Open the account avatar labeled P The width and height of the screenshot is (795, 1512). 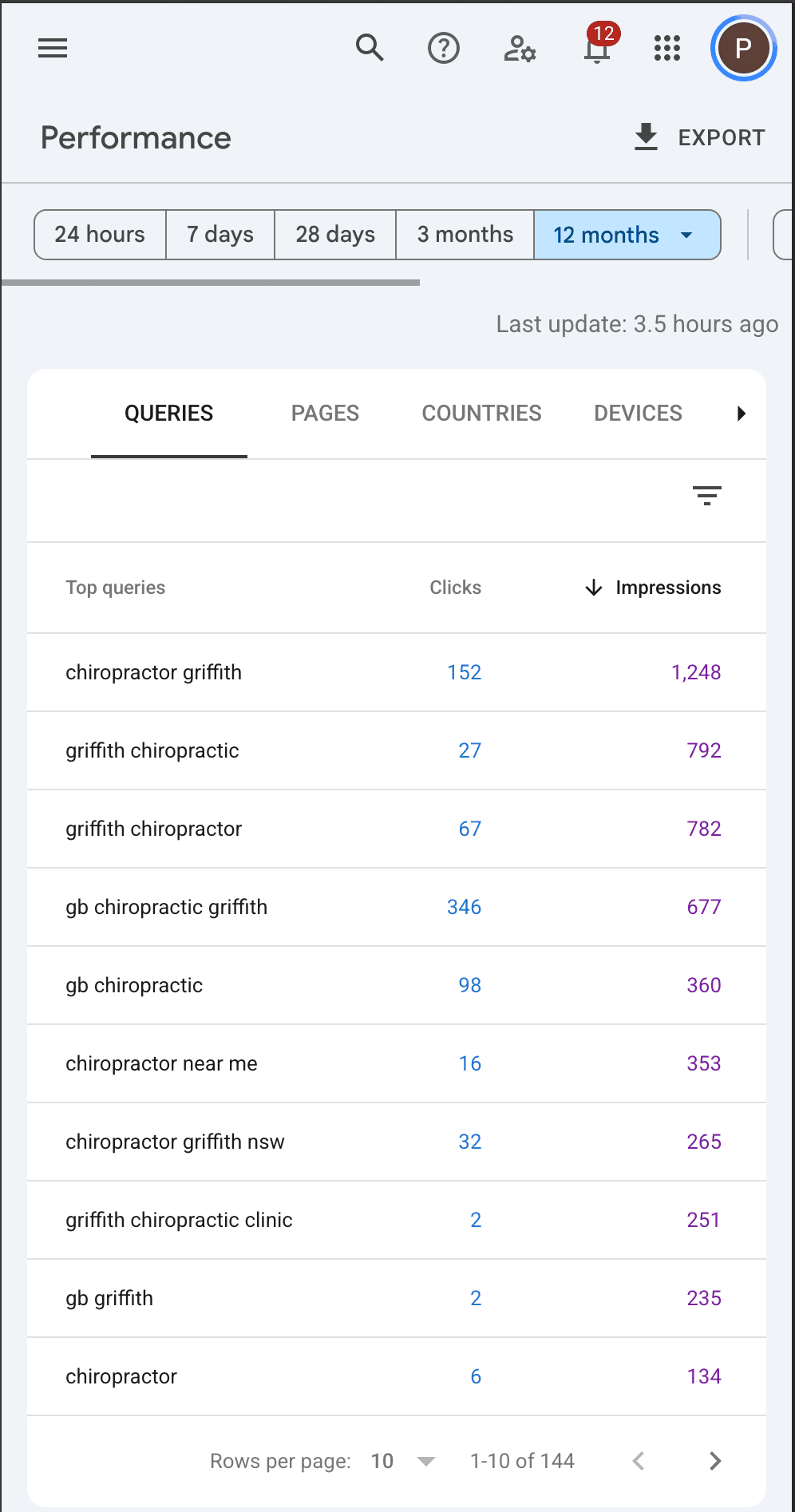coord(743,48)
